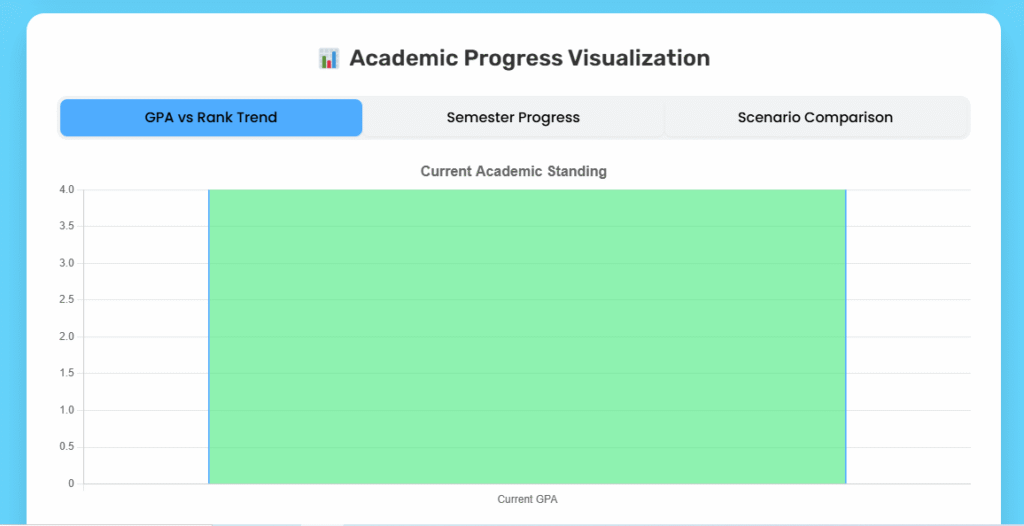Select the 2.5 y-axis label
This screenshot has width=1024, height=526.
tap(67, 300)
